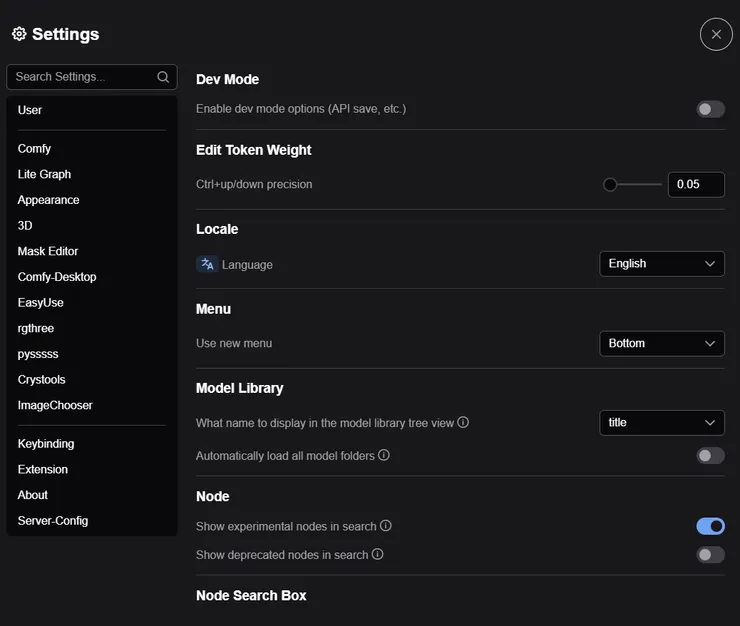Enable the Dev Mode toggle
The width and height of the screenshot is (740, 626).
click(710, 109)
